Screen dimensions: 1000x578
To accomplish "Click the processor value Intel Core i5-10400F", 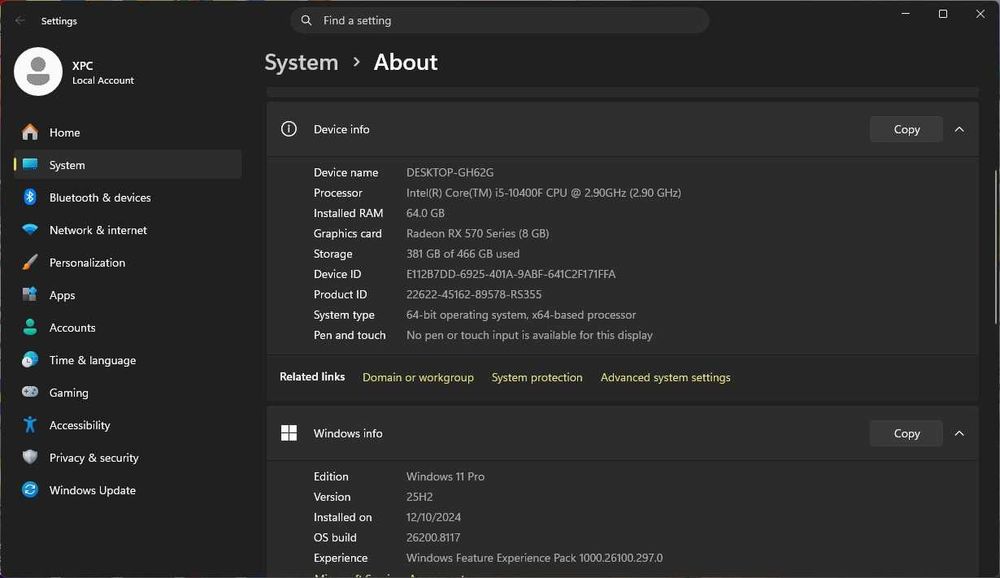I will pos(543,193).
